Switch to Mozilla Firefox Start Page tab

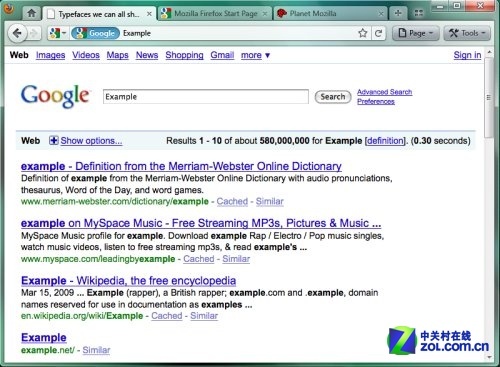(215, 14)
